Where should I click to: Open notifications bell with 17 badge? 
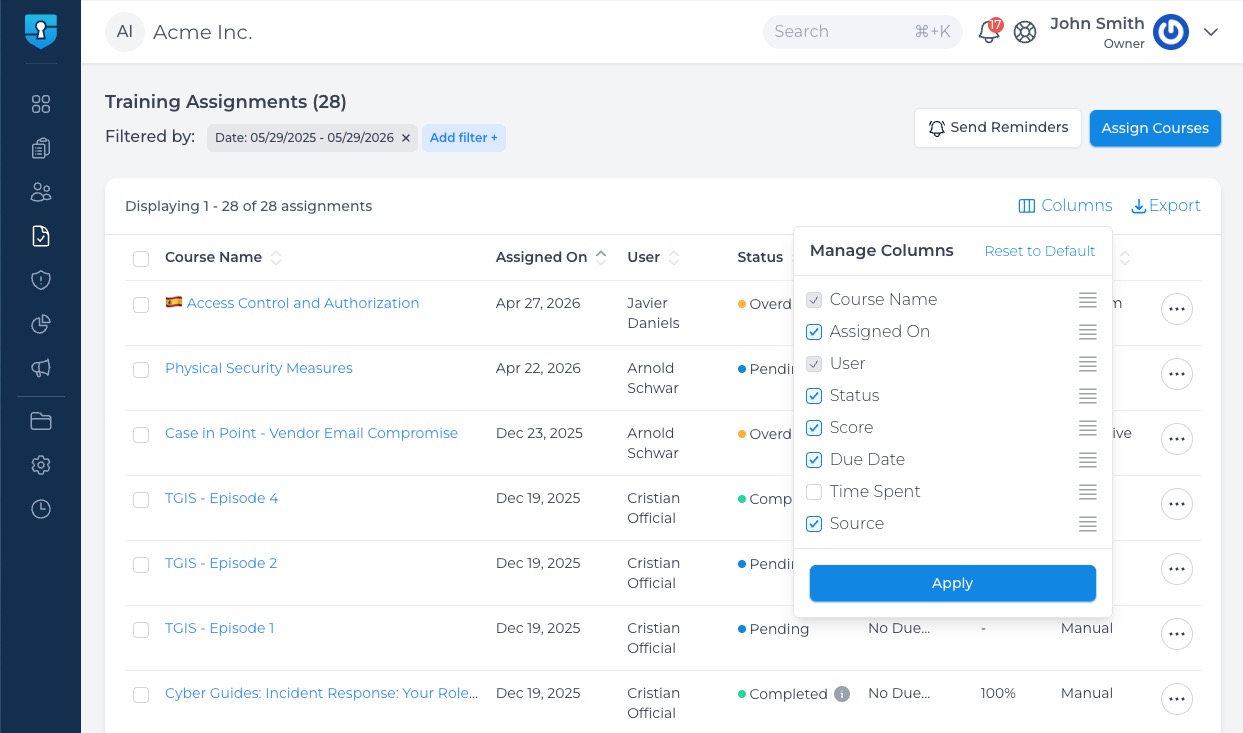point(989,31)
